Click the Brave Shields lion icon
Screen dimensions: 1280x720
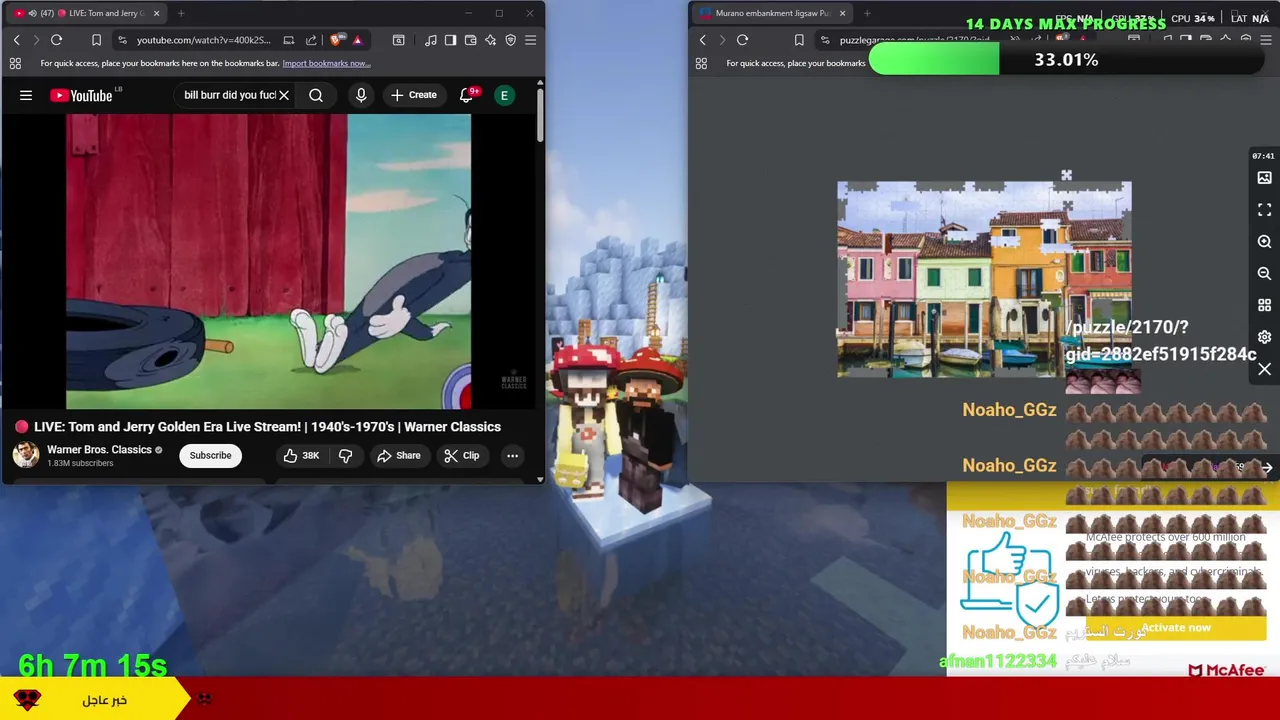336,40
